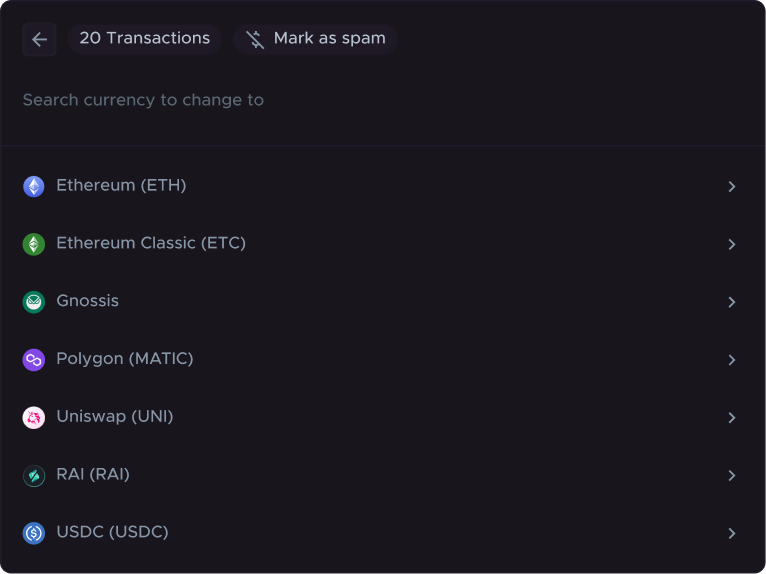766x574 pixels.
Task: Click the blue USDC dollar icon
Action: pyautogui.click(x=34, y=533)
